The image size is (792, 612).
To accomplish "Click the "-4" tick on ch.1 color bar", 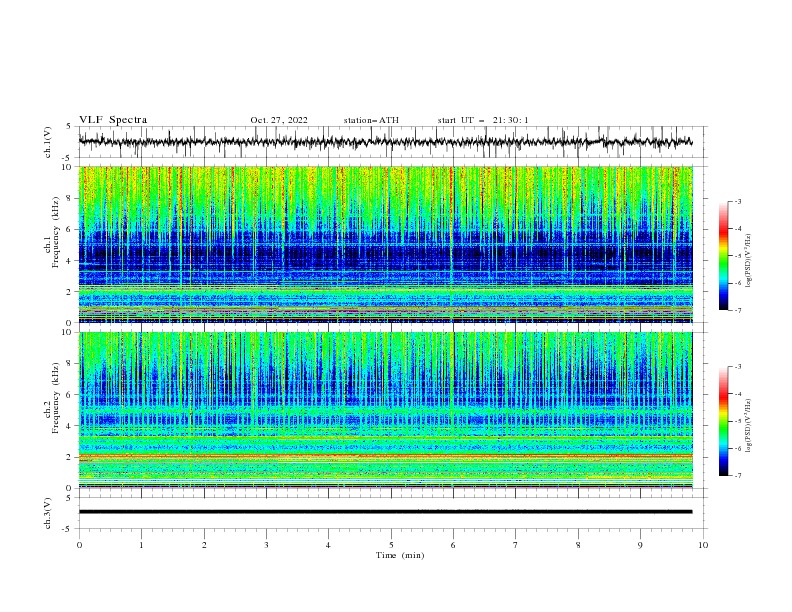I will click(x=738, y=229).
